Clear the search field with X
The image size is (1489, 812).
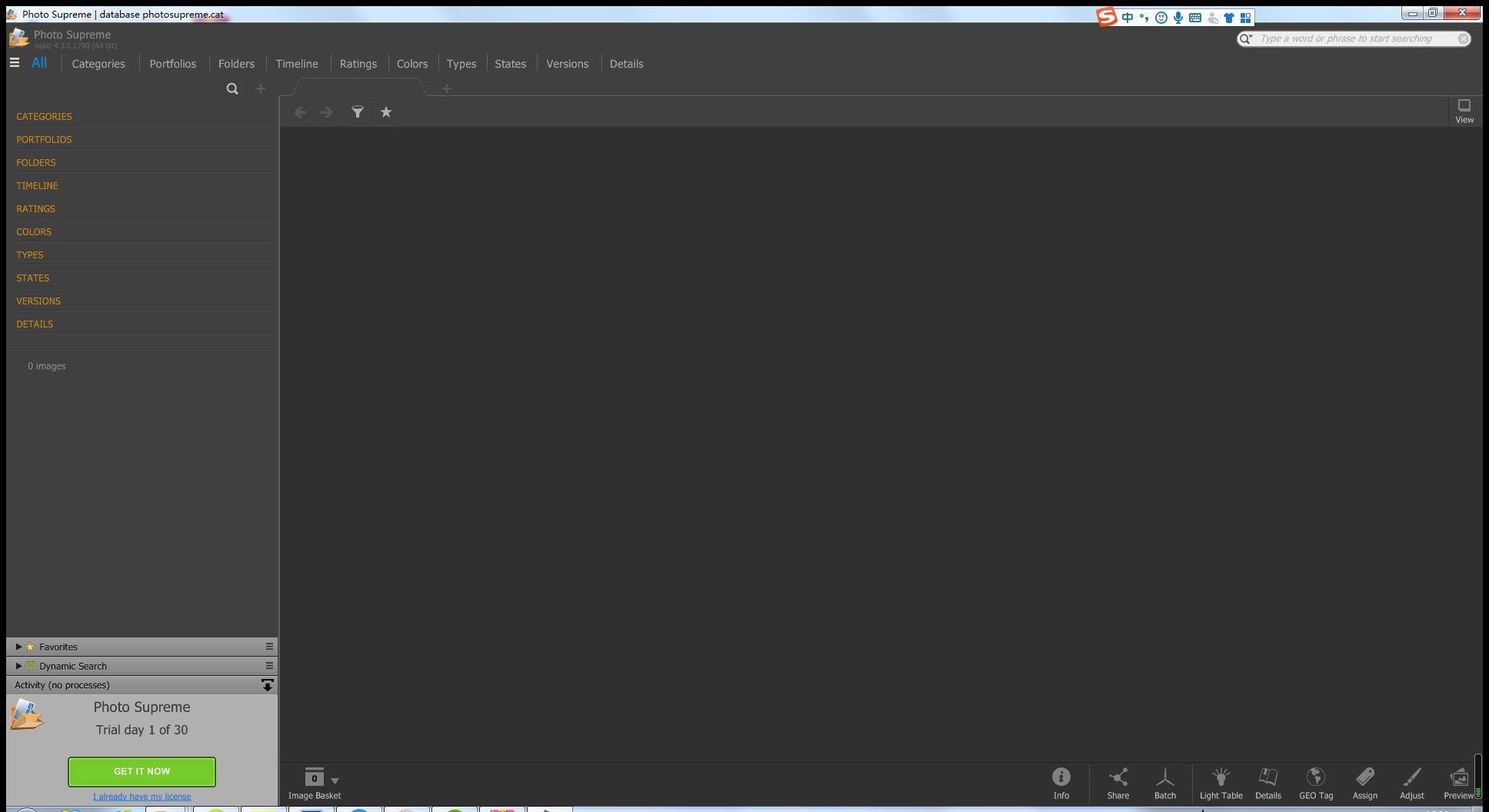1463,38
